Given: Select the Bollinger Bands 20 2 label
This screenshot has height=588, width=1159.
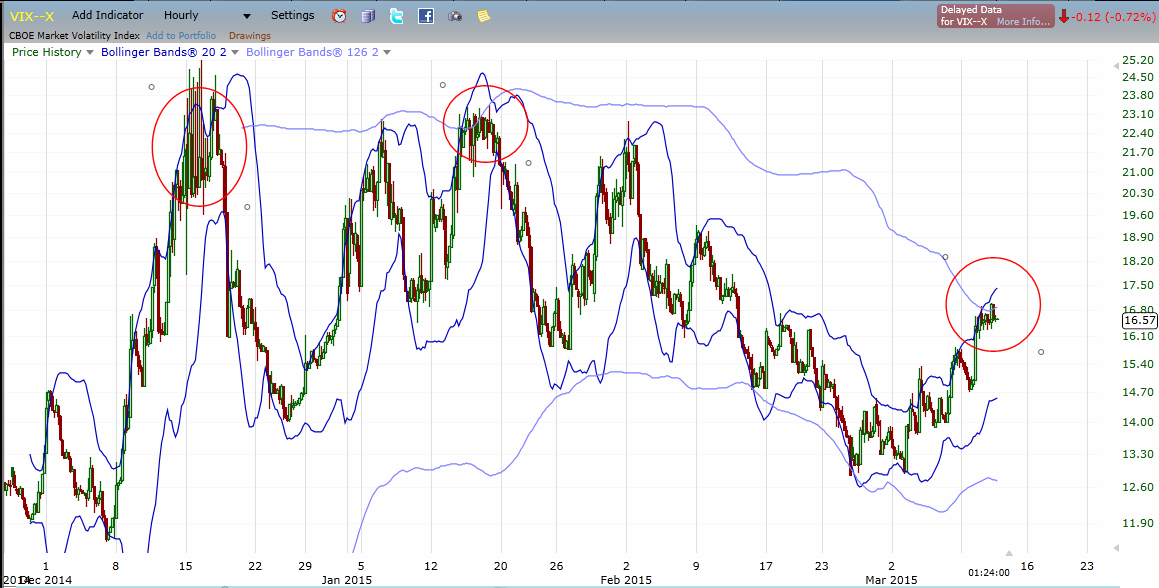Looking at the screenshot, I should point(164,53).
